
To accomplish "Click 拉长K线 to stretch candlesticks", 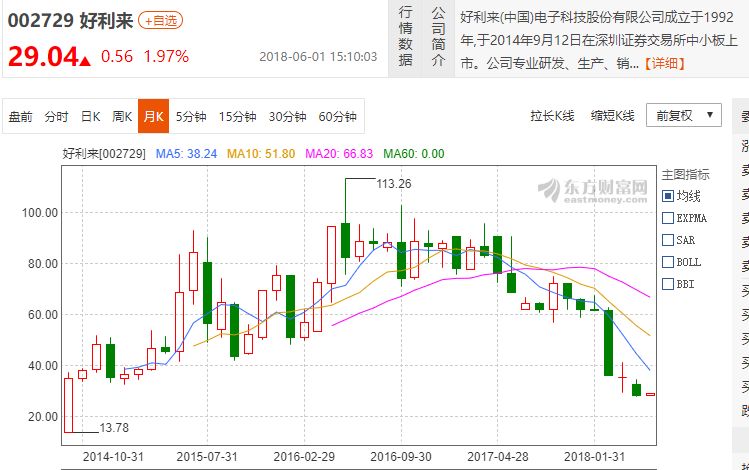I will 552,116.
